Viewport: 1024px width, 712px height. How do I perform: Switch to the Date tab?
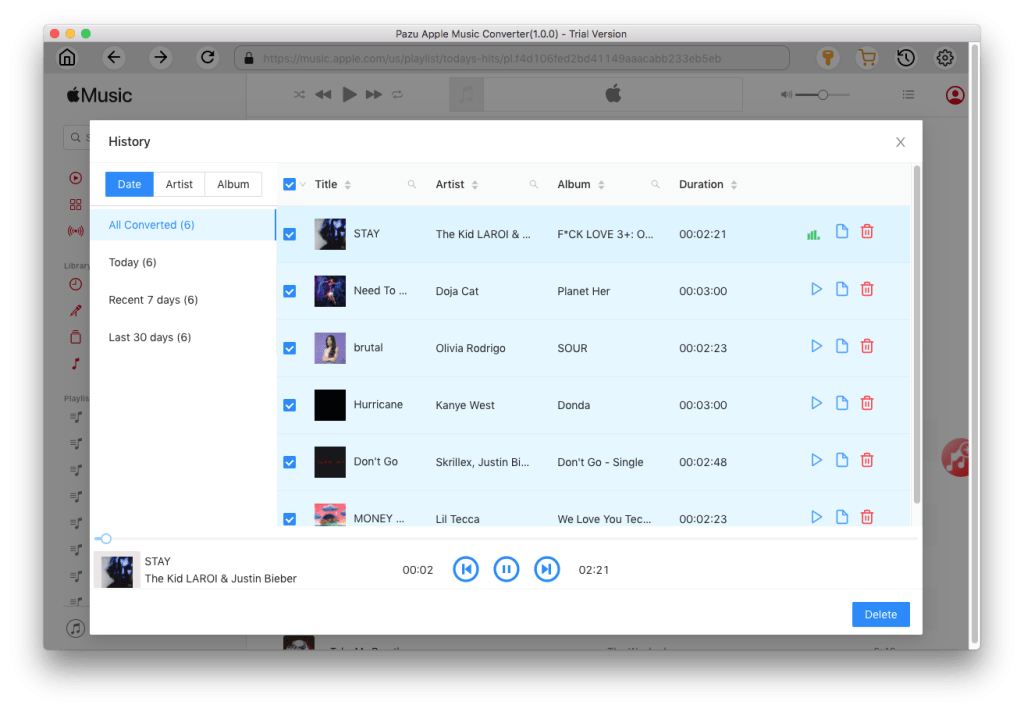pyautogui.click(x=129, y=184)
